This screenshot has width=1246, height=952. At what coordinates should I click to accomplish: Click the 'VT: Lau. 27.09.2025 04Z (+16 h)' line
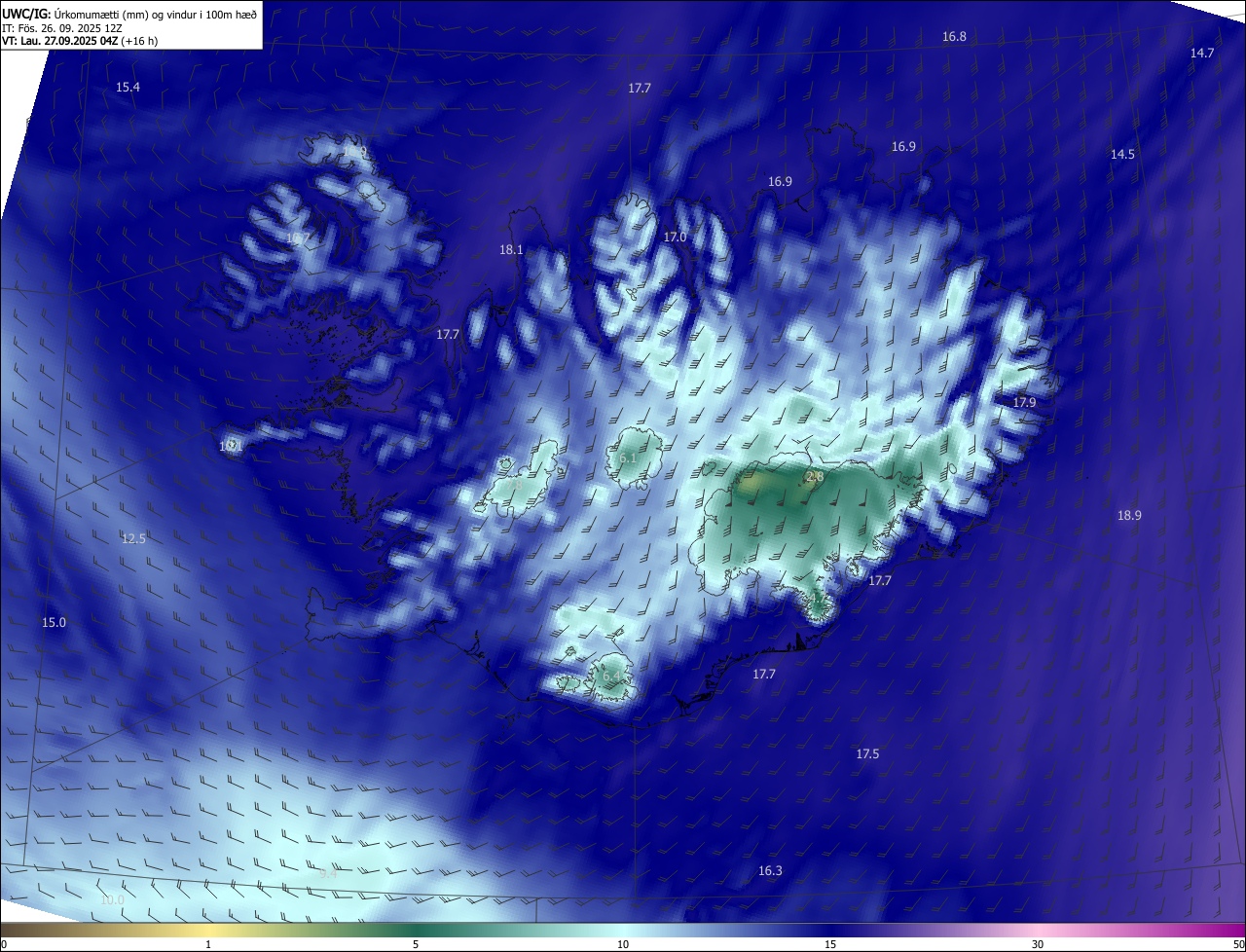coord(80,41)
